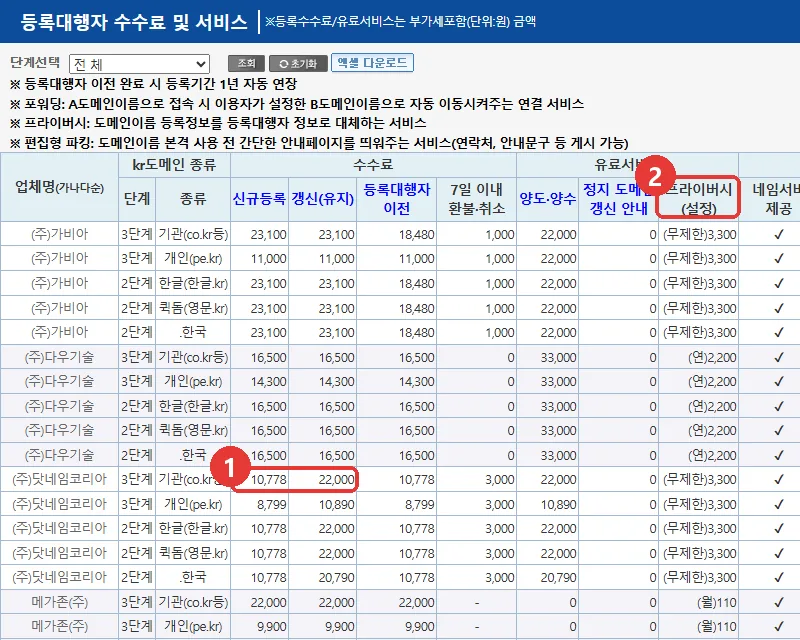800x640 pixels.
Task: Click 네임서버 checkmark in 닷네임코리아 개인(pe.kr) row
Action: [x=778, y=504]
